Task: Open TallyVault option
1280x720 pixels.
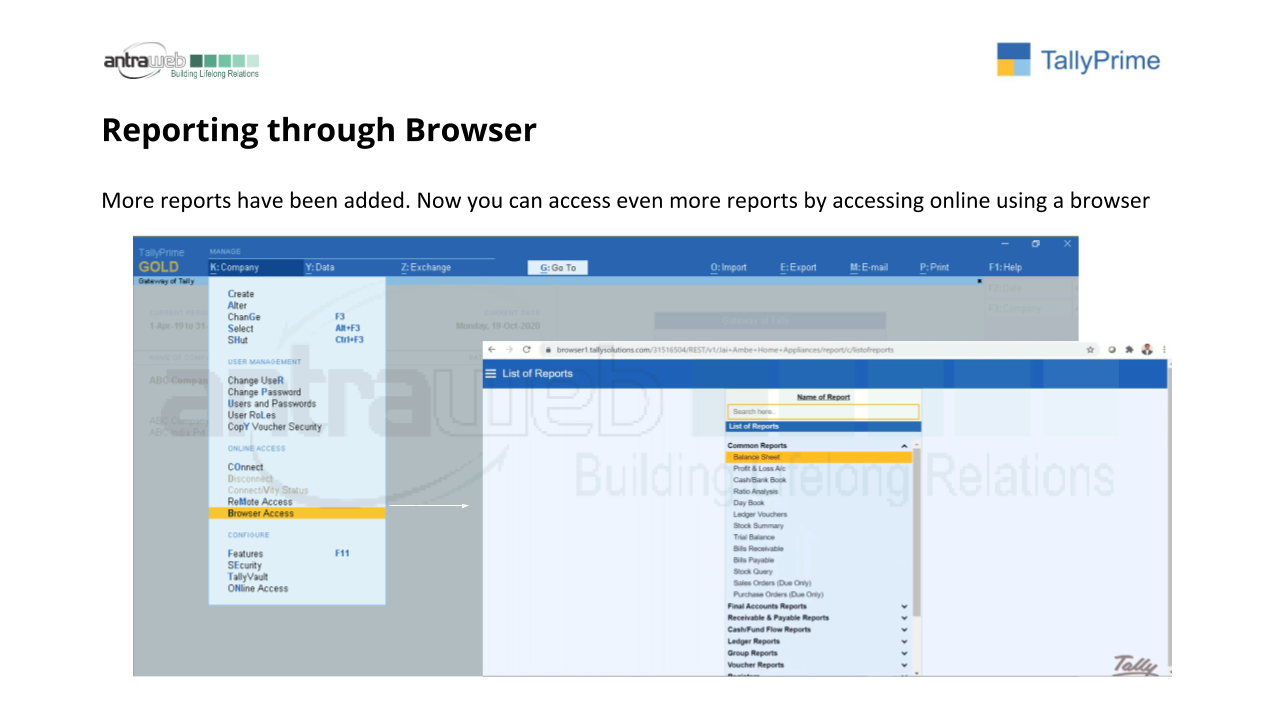Action: pos(247,577)
